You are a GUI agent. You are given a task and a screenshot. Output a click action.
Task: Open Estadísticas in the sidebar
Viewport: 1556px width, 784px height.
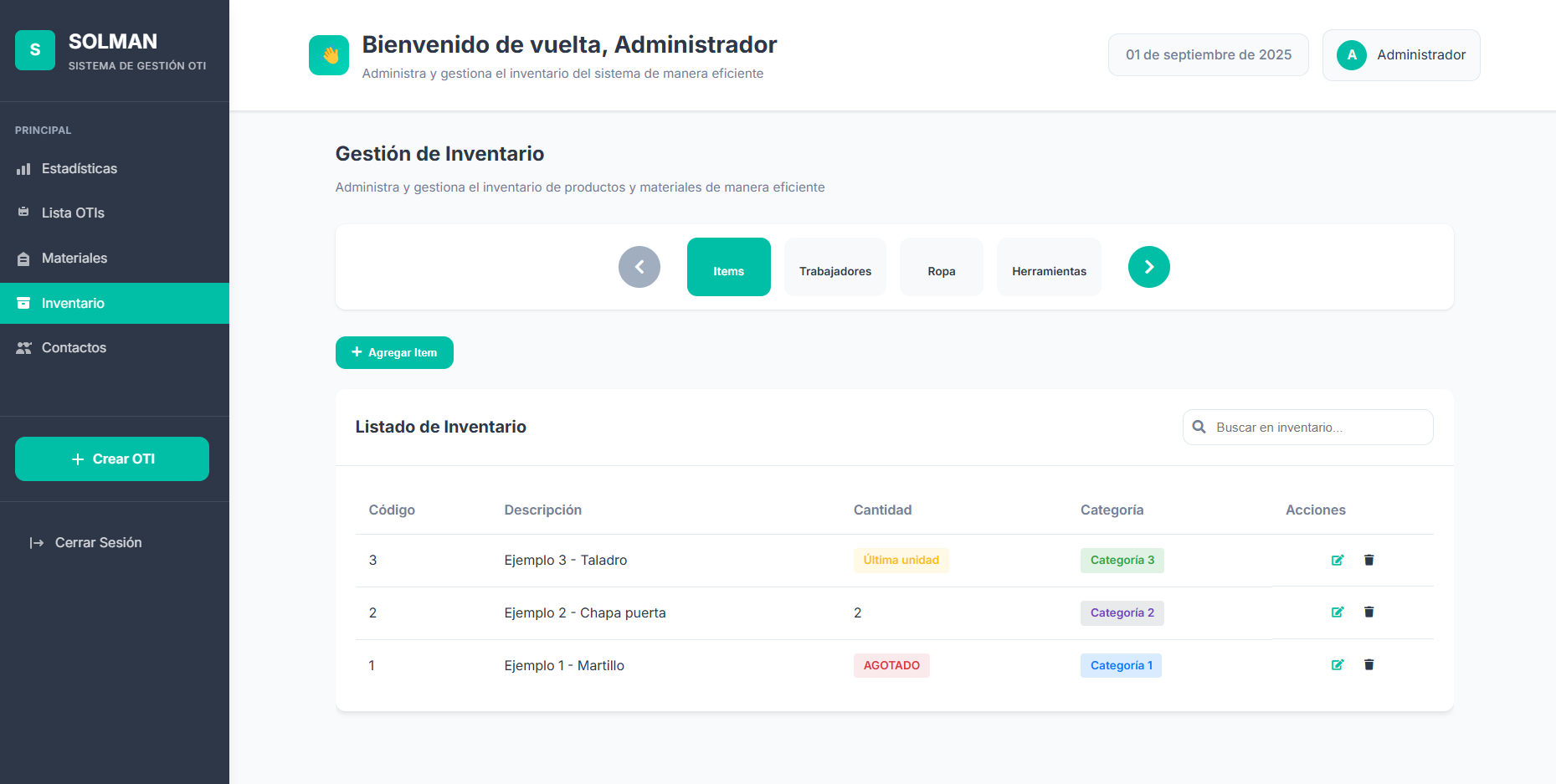point(80,169)
